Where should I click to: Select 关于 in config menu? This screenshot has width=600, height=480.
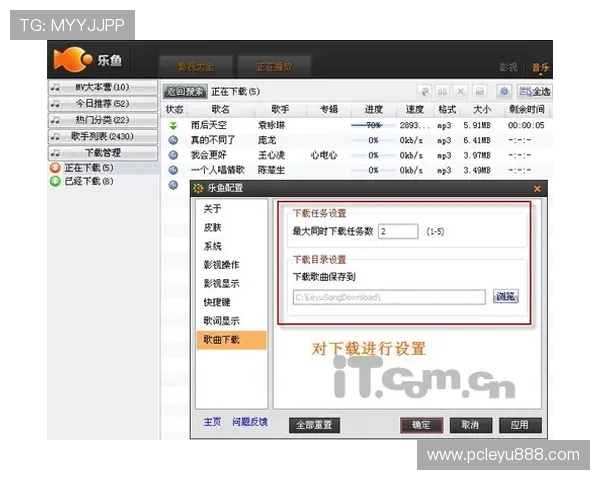[212, 209]
